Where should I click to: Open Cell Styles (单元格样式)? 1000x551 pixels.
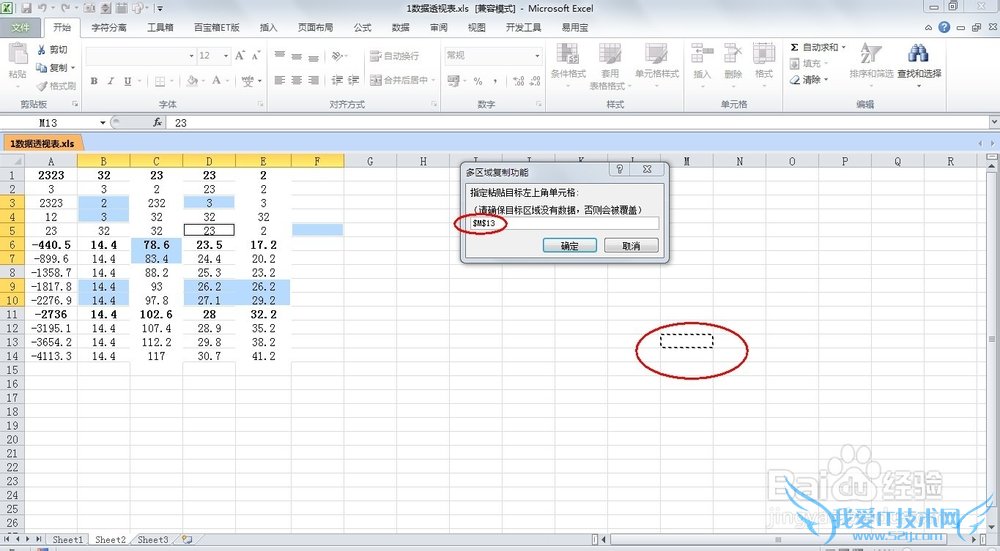[x=657, y=62]
